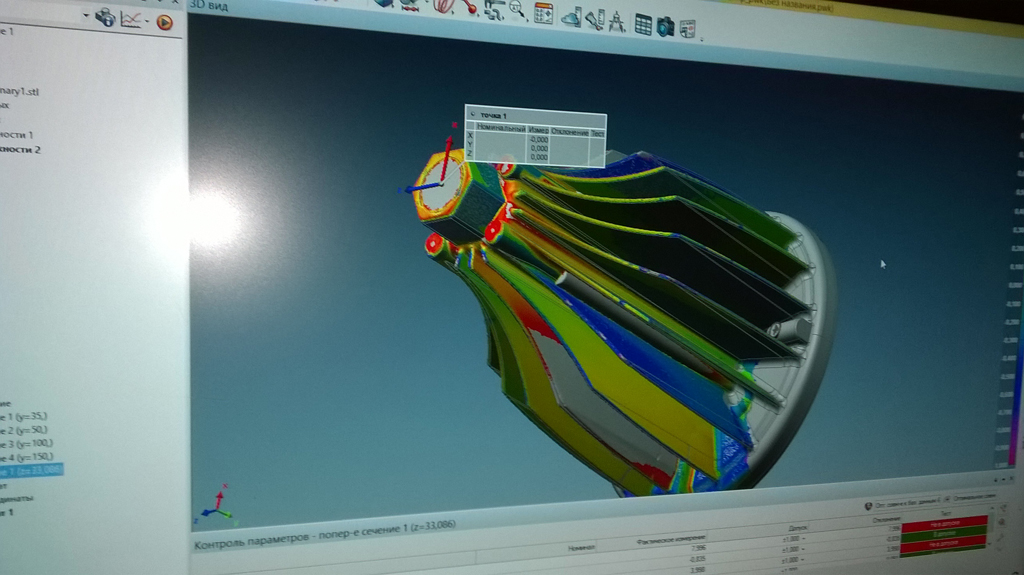Open dropdown arrow beside the chart icon
This screenshot has height=575, width=1024.
(147, 21)
